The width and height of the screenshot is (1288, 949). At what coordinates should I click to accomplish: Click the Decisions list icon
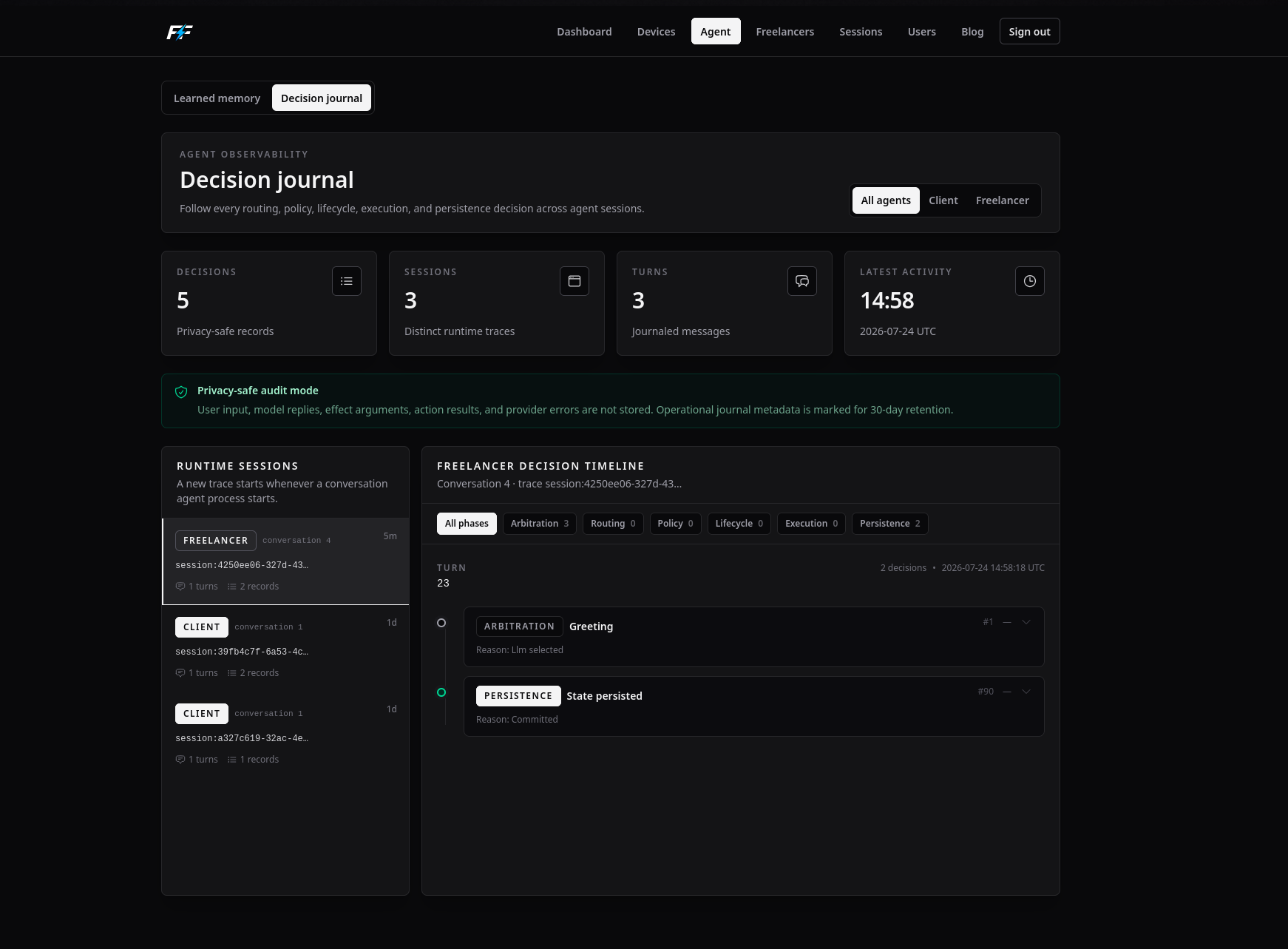(347, 281)
